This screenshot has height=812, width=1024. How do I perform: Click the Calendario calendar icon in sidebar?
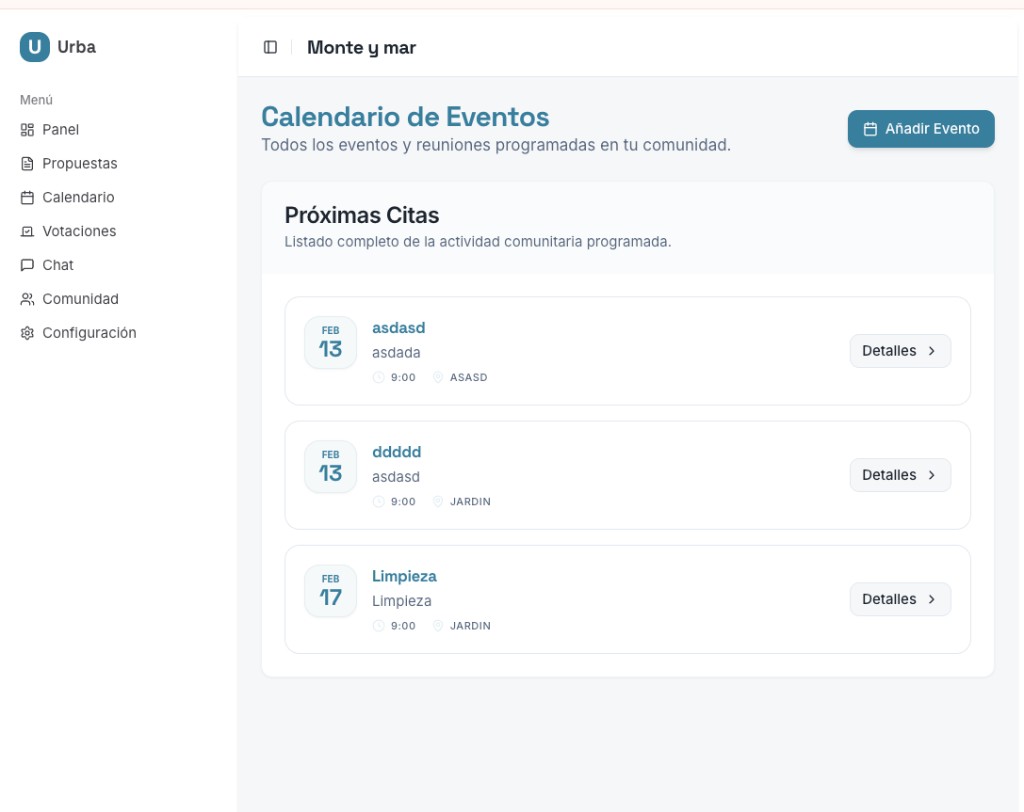click(28, 198)
